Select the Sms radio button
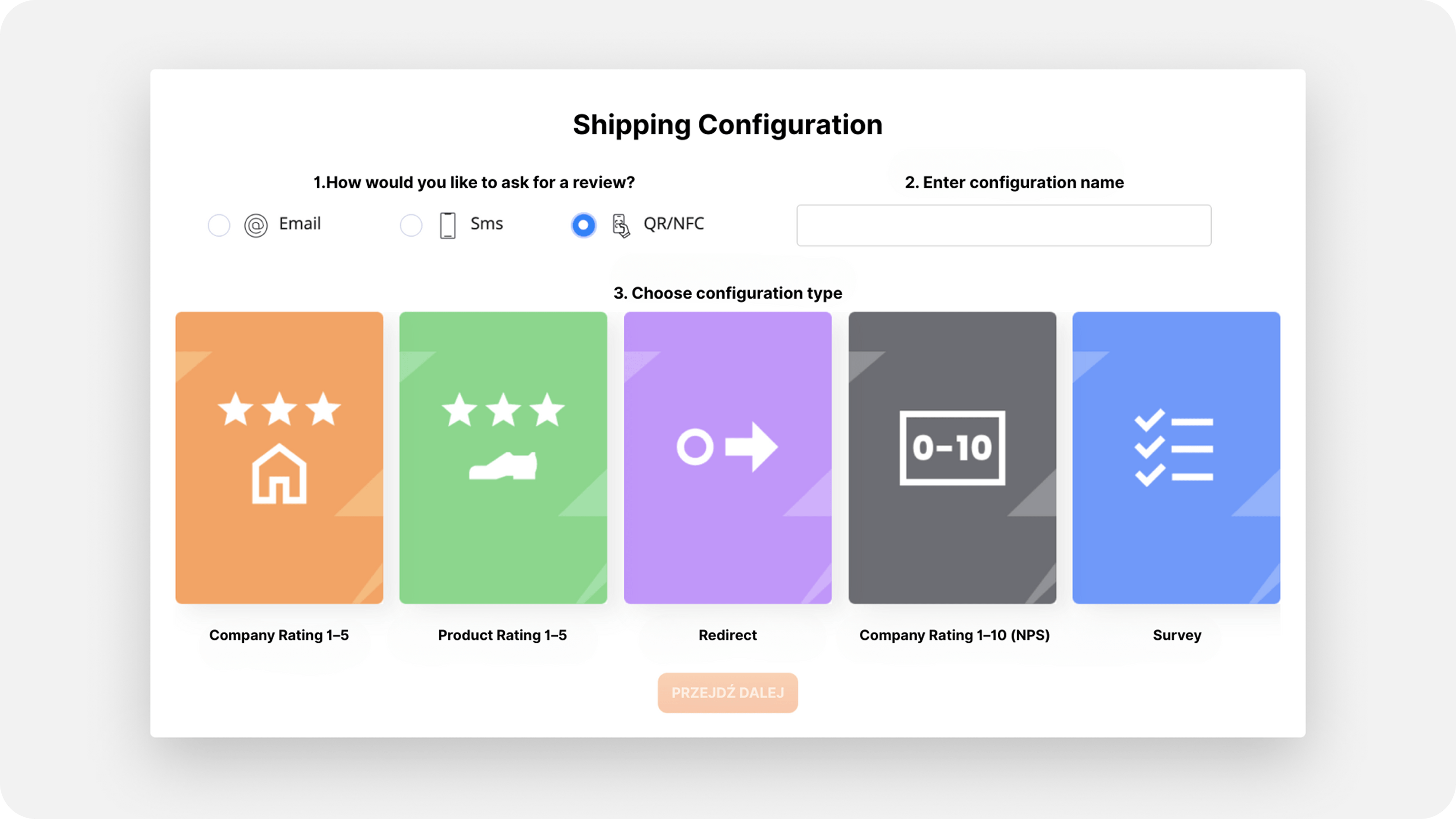Viewport: 1456px width, 819px height. (x=411, y=225)
